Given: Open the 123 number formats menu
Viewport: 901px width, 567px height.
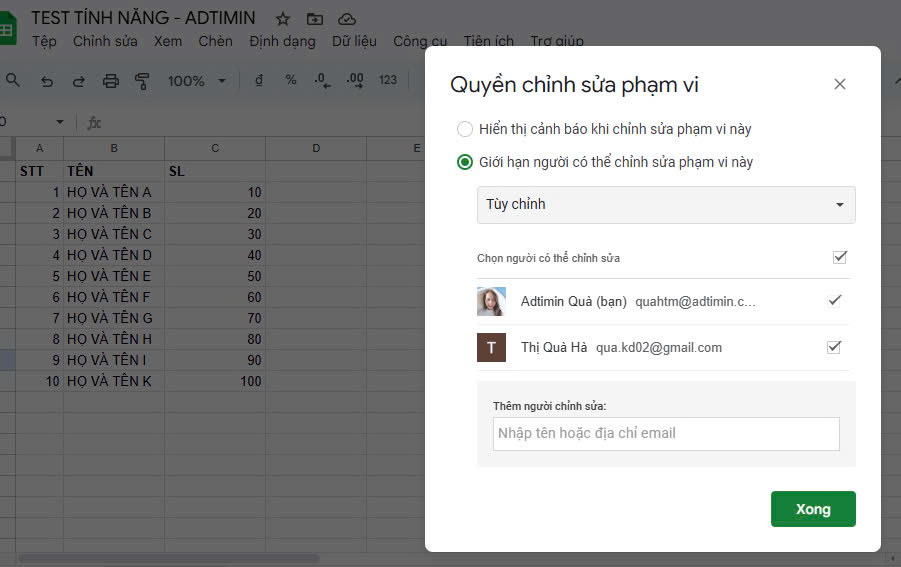Looking at the screenshot, I should (388, 80).
